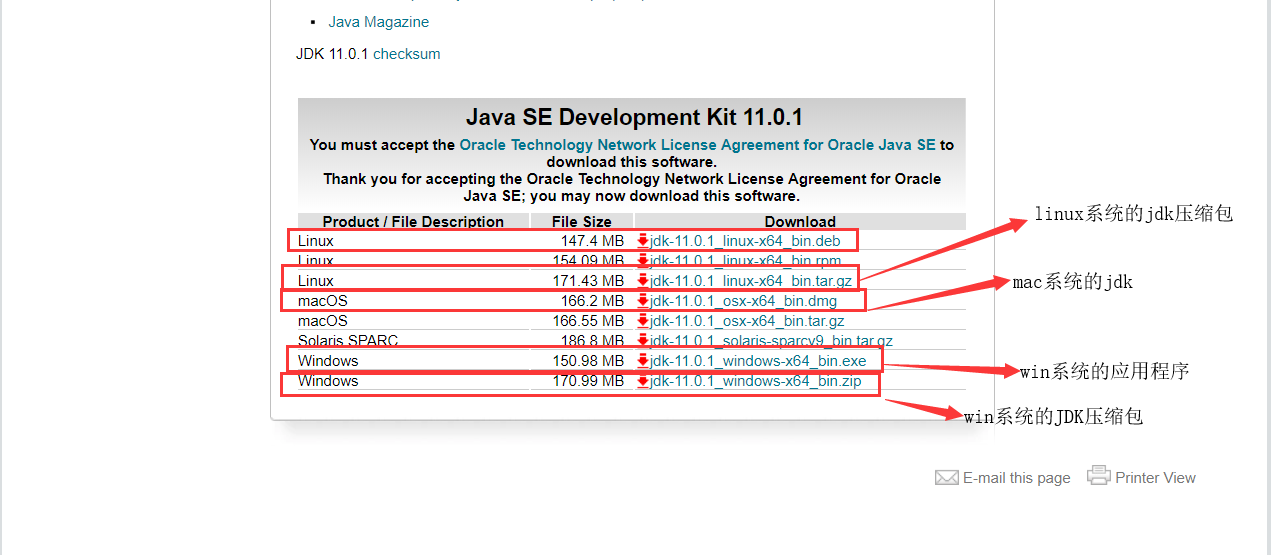Open the Oracle Technology Network License Agreement link
Image resolution: width=1271 pixels, height=555 pixels.
[x=697, y=145]
